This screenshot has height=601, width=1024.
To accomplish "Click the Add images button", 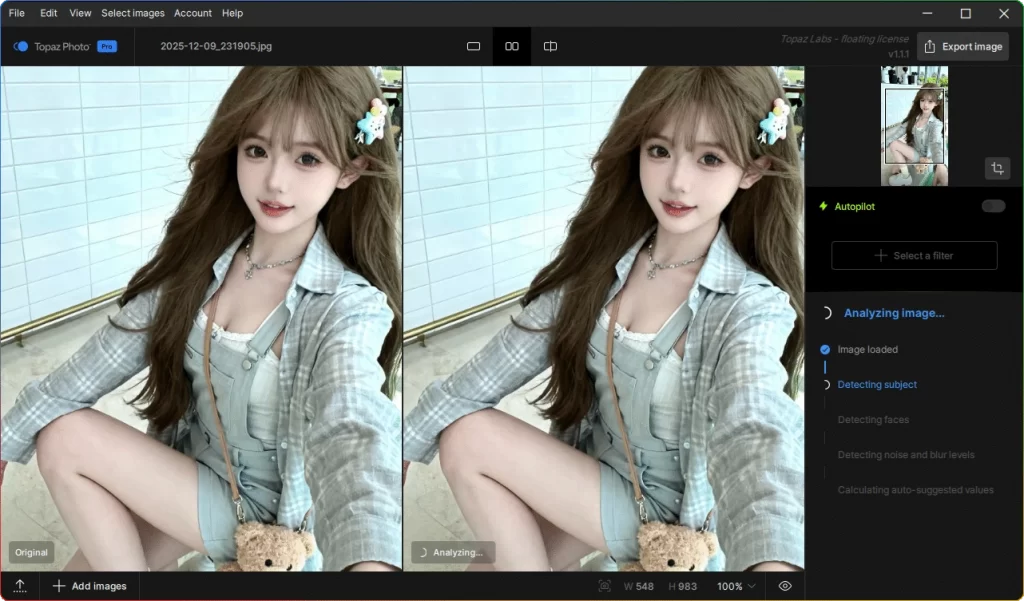I will (x=90, y=585).
